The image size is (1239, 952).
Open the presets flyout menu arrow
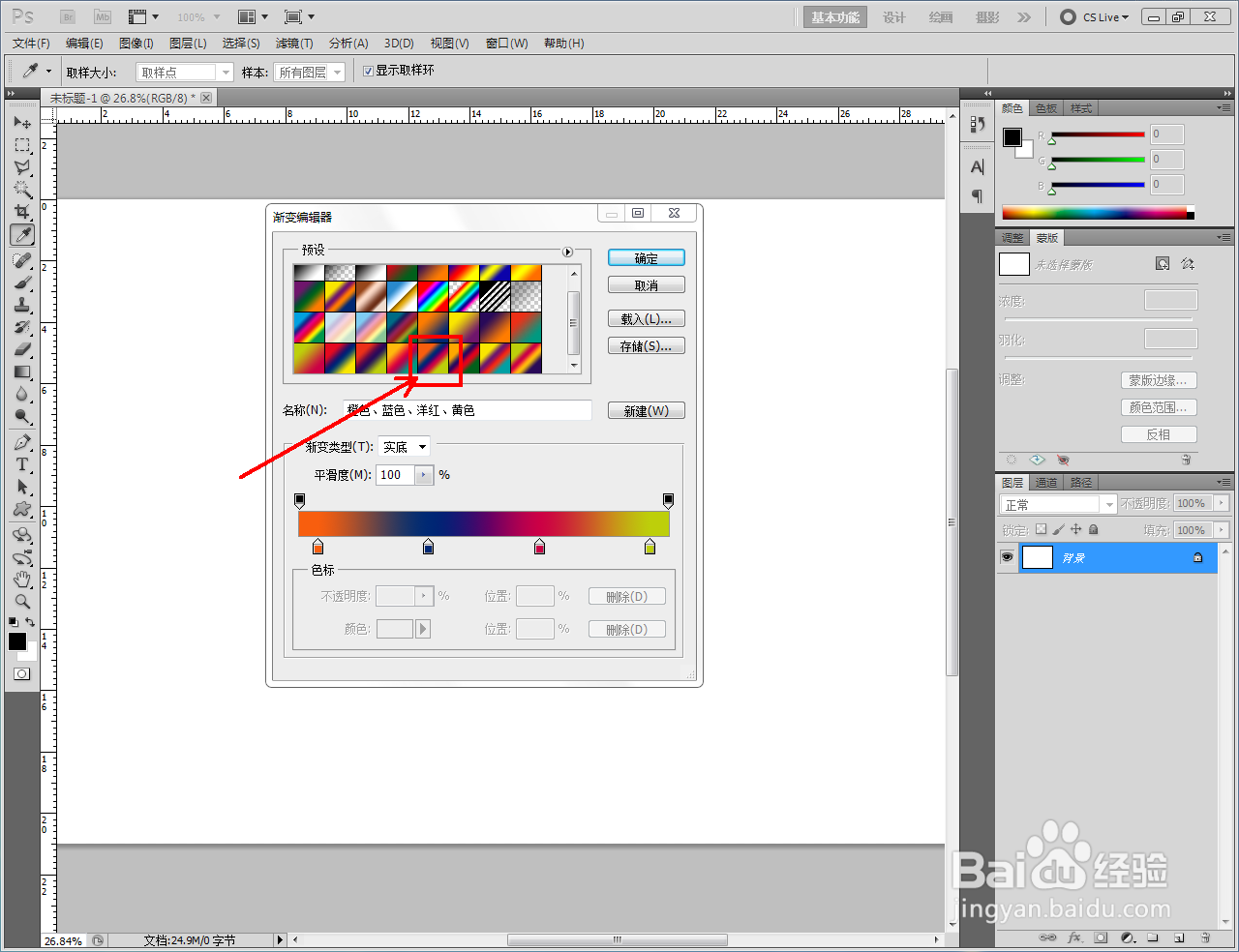click(568, 252)
